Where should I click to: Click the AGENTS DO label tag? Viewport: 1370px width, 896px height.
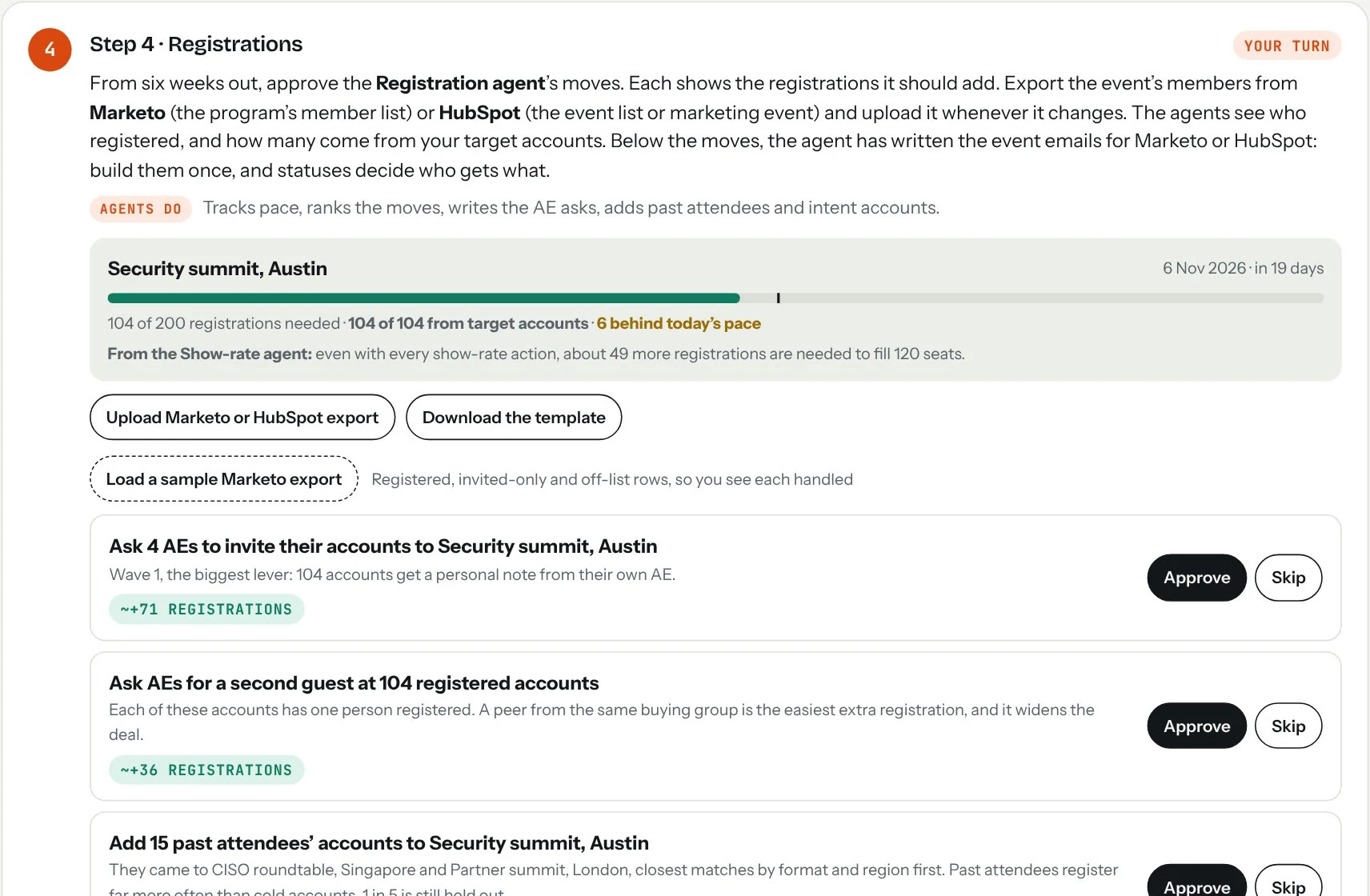pos(141,209)
